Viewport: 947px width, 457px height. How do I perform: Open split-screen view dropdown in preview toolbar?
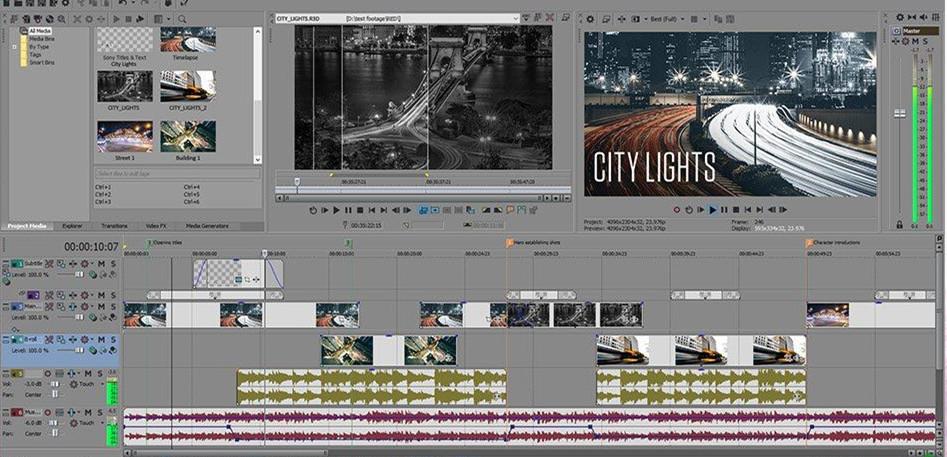(646, 19)
